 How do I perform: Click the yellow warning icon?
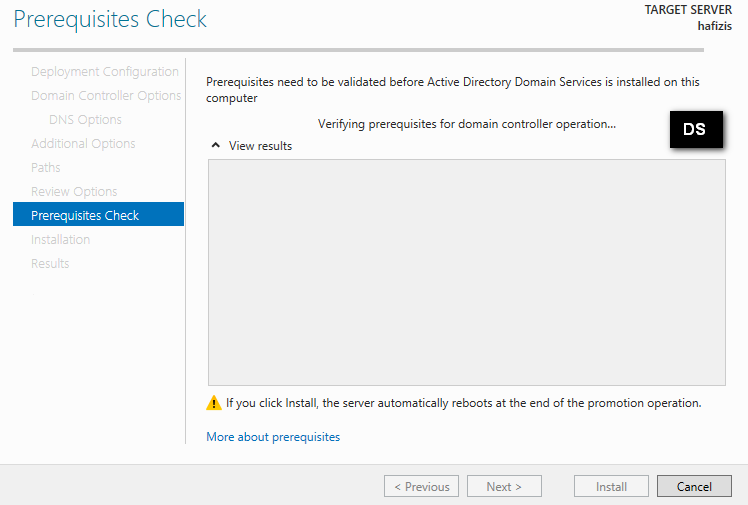coord(214,403)
